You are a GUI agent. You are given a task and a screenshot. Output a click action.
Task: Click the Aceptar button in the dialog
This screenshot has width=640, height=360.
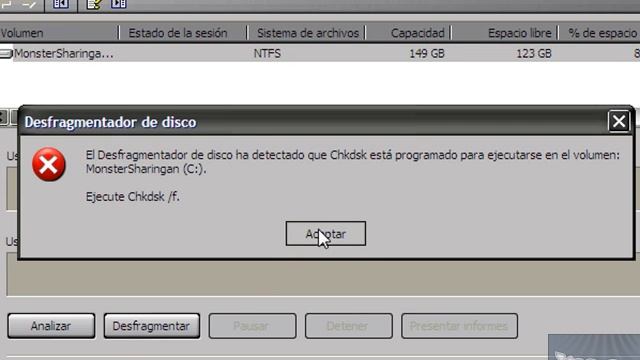coord(326,233)
